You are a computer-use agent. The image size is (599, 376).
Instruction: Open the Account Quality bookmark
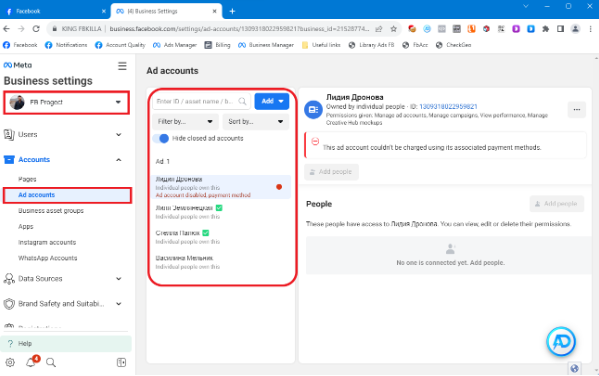(120, 45)
